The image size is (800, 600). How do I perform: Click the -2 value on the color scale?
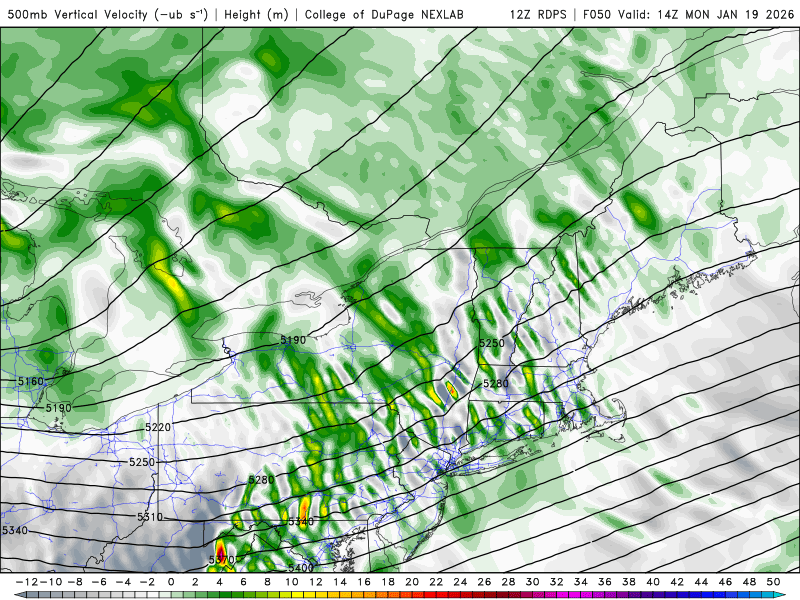147,582
